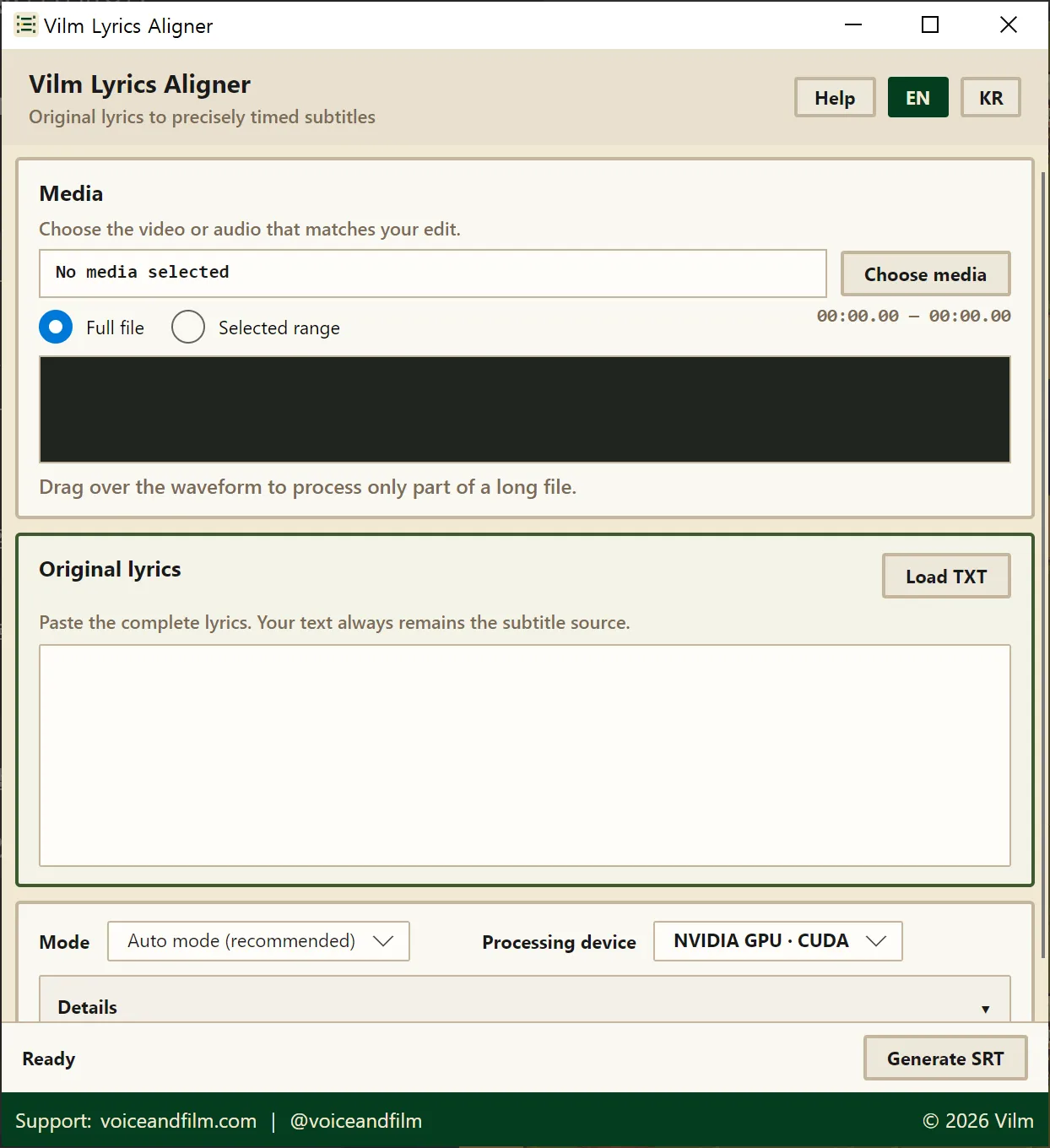This screenshot has height=1148, width=1050.
Task: Open the @voiceandfilm handle link
Action: [x=355, y=1121]
